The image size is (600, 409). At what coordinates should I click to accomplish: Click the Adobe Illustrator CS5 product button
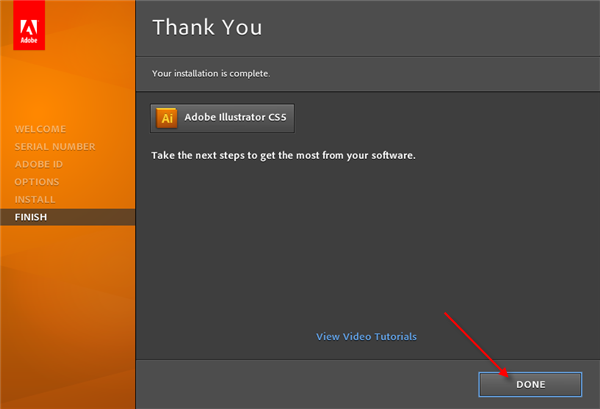click(x=222, y=118)
